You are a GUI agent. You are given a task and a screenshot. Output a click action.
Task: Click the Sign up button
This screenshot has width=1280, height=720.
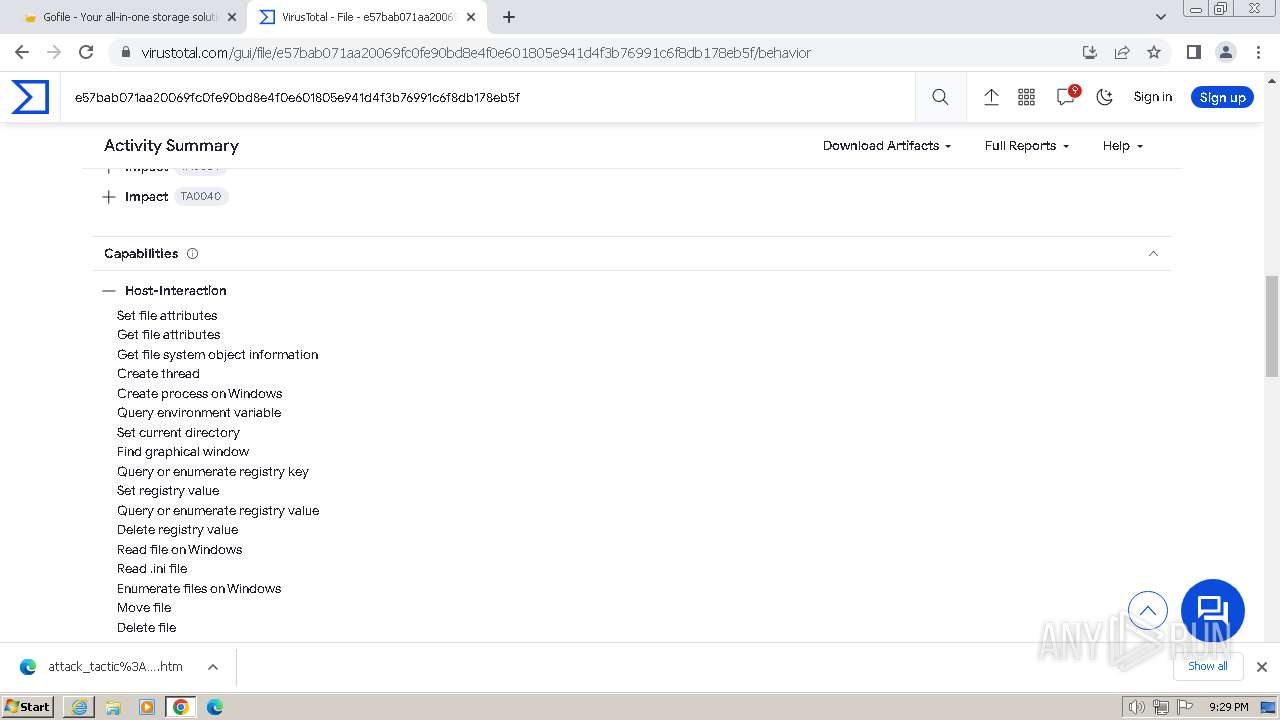click(x=1222, y=97)
